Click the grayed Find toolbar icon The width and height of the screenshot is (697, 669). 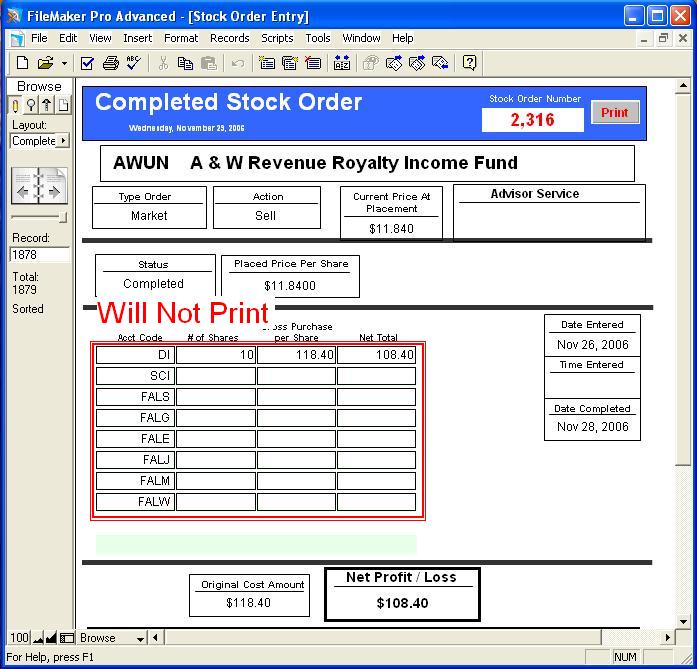[x=370, y=63]
